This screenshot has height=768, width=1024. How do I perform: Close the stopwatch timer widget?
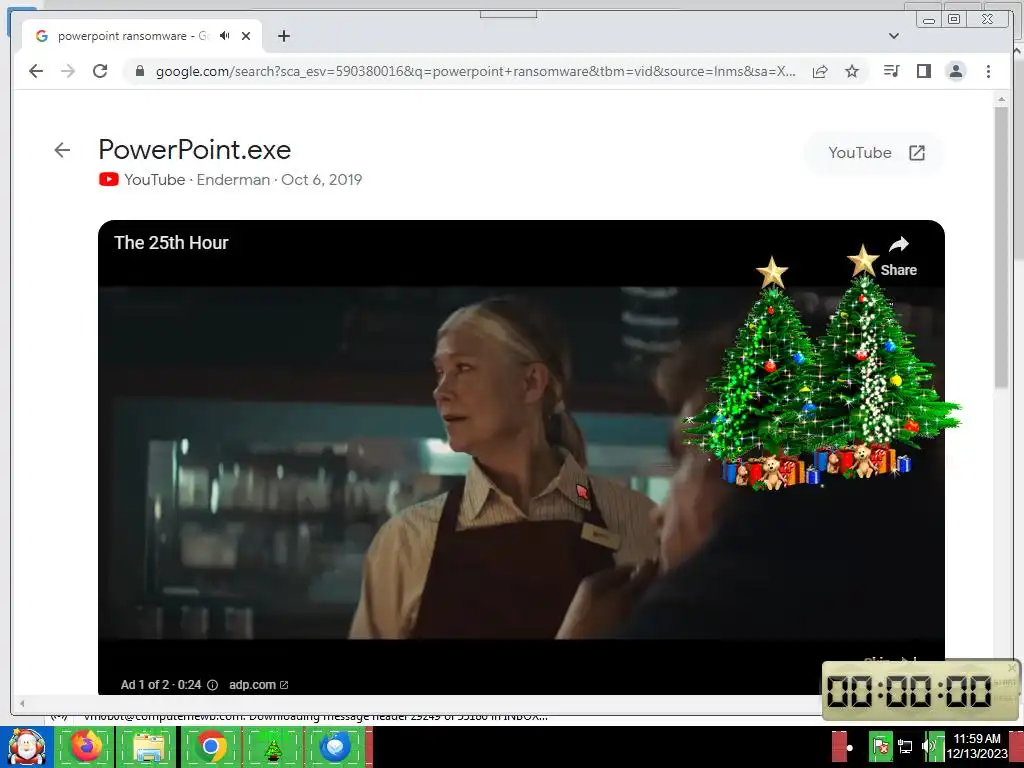1012,668
